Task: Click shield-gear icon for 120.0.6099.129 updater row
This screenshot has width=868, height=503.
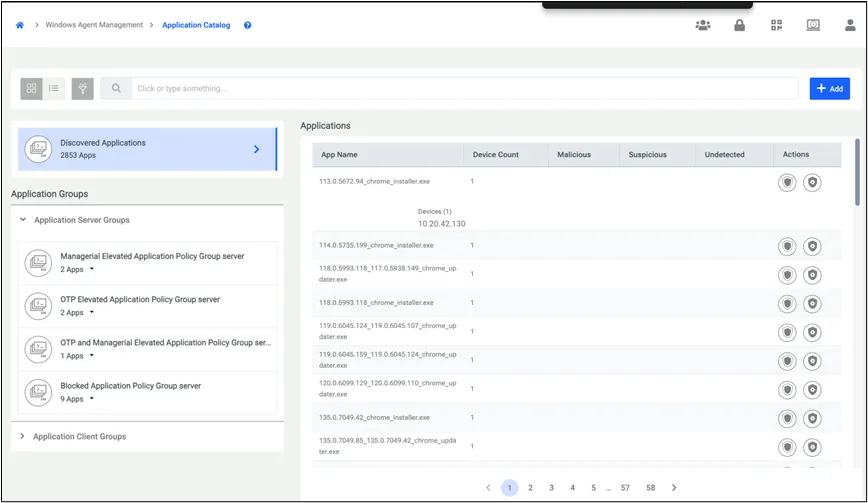Action: 812,390
